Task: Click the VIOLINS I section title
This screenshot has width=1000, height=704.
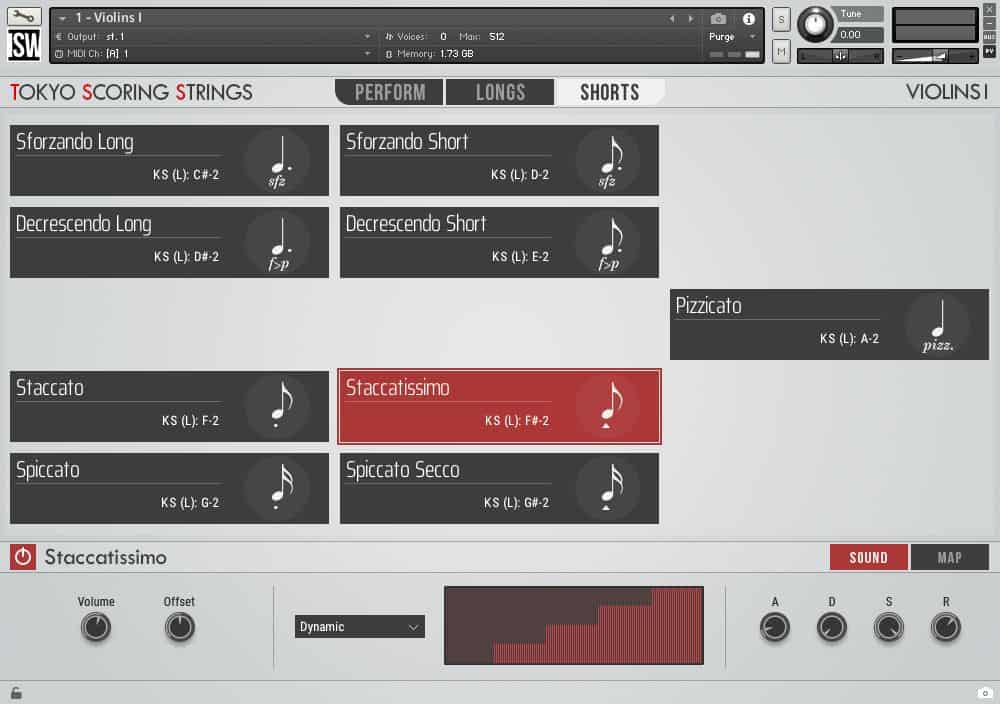Action: coord(947,92)
